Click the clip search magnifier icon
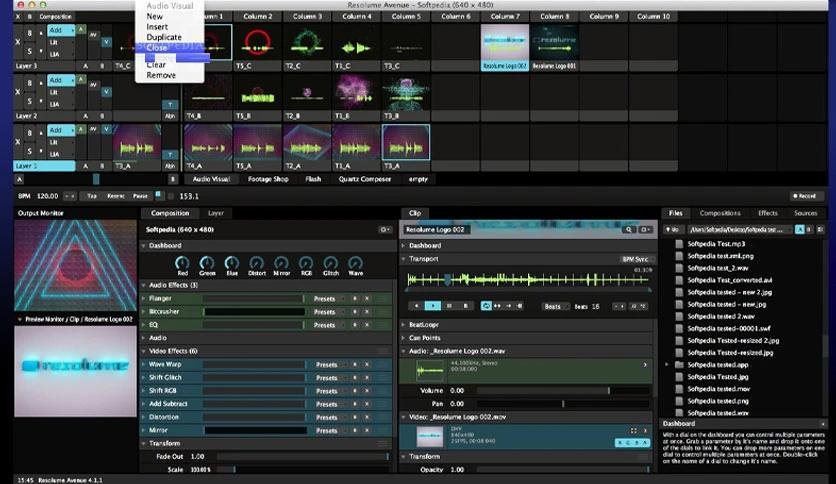836x484 pixels. click(x=629, y=230)
